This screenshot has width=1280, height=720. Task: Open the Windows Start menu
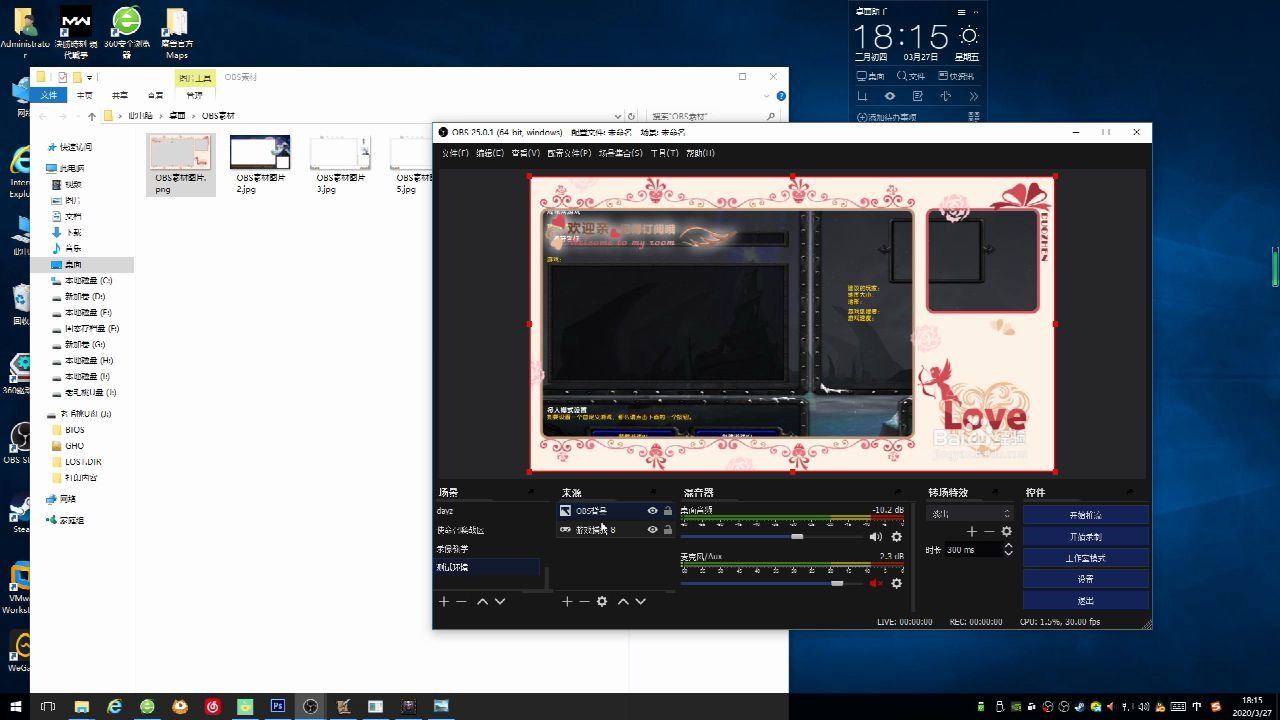coord(16,706)
